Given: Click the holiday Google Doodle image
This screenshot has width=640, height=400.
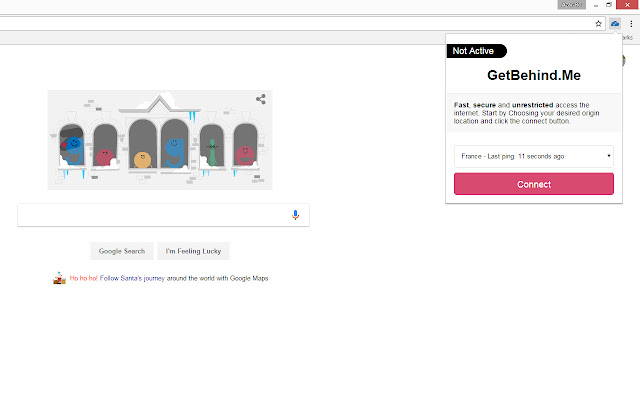Looking at the screenshot, I should coord(159,140).
